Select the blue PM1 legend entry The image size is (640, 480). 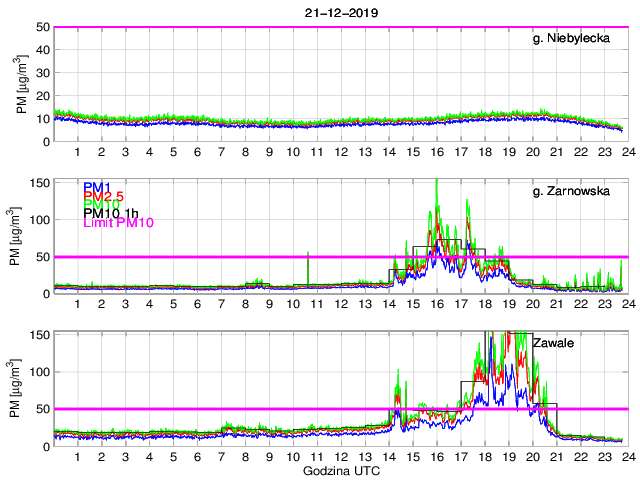[x=96, y=187]
